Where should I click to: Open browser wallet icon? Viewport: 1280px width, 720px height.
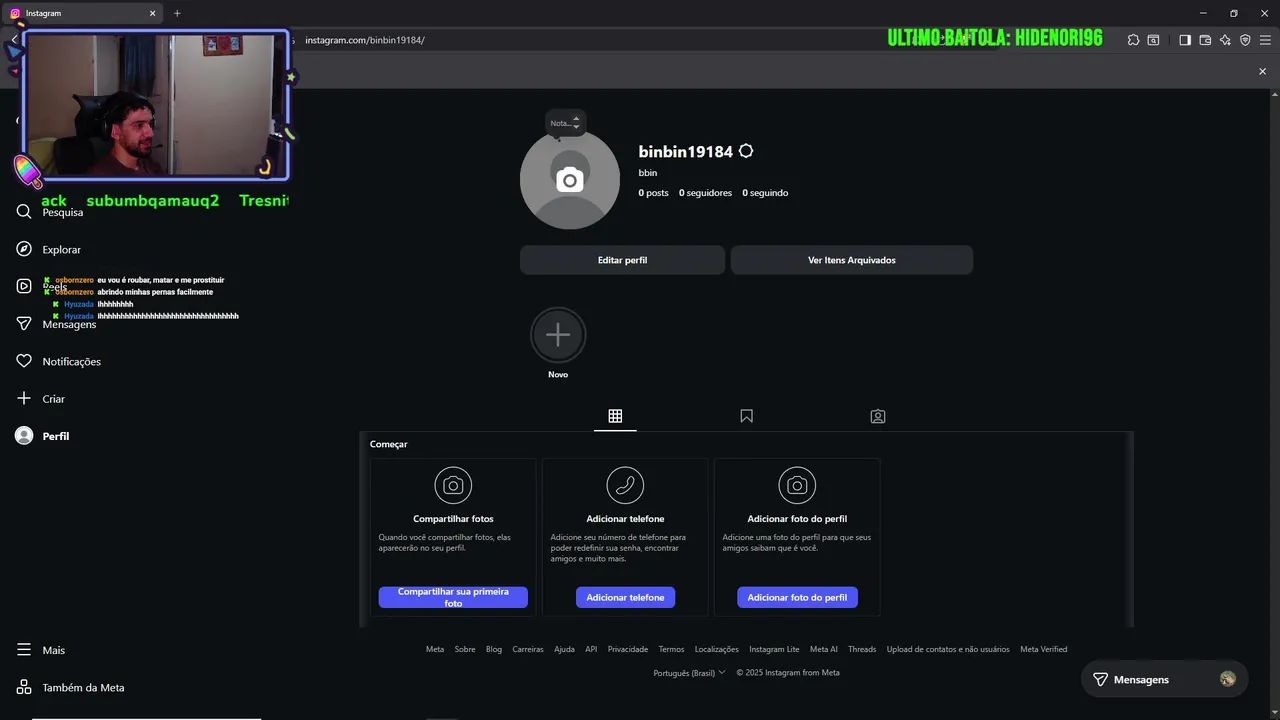click(x=1205, y=40)
